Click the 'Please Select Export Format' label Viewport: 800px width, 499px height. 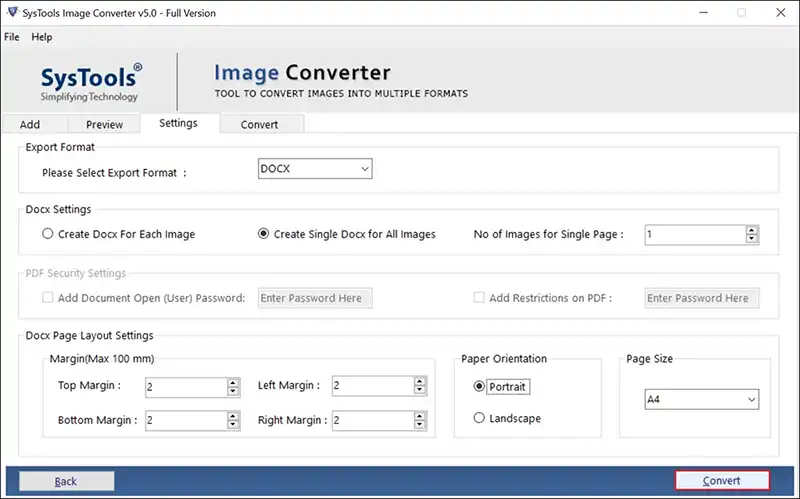point(114,173)
